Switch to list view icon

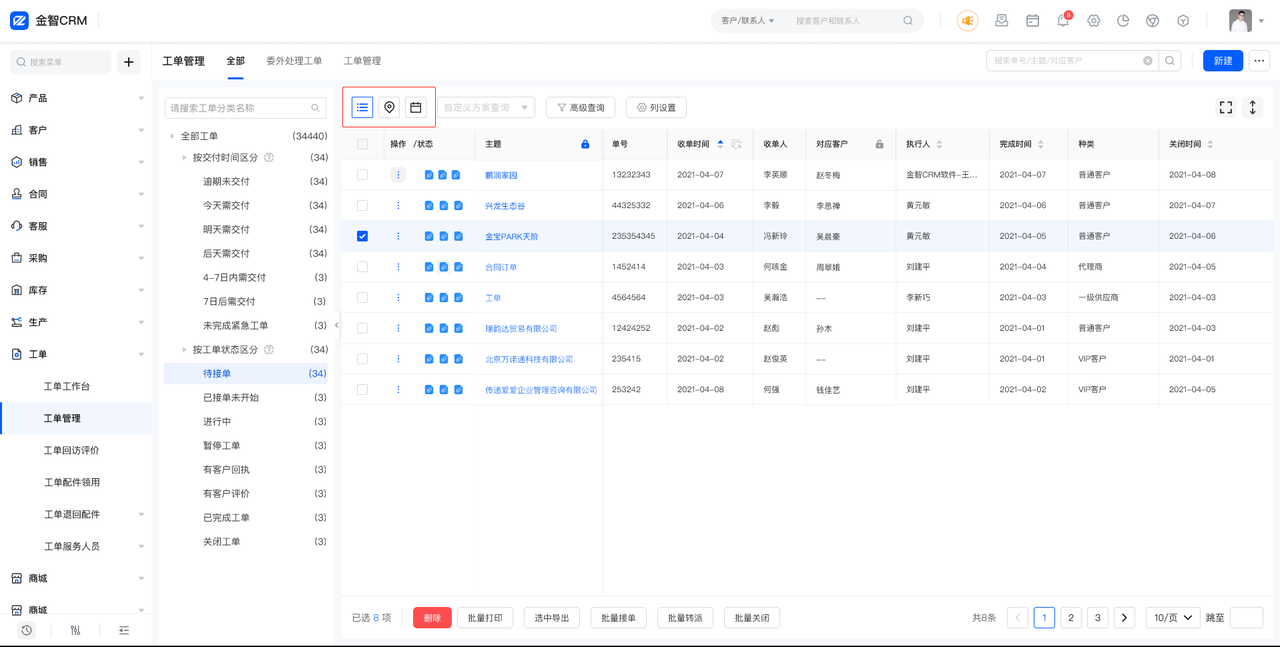tap(362, 107)
